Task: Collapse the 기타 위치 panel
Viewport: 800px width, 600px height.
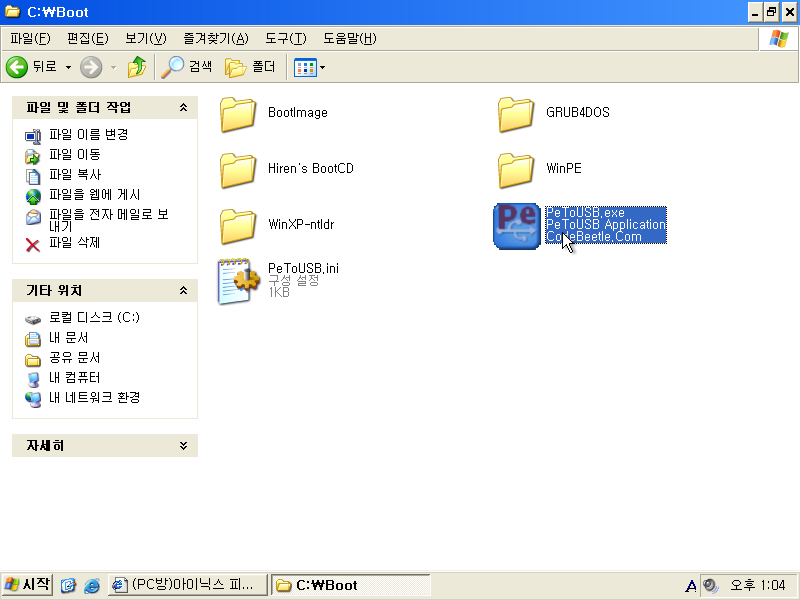Action: pos(183,290)
